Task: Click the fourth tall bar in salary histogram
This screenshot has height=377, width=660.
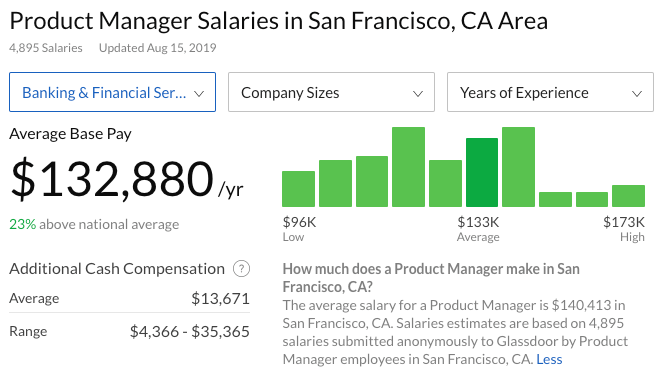Action: (x=408, y=167)
